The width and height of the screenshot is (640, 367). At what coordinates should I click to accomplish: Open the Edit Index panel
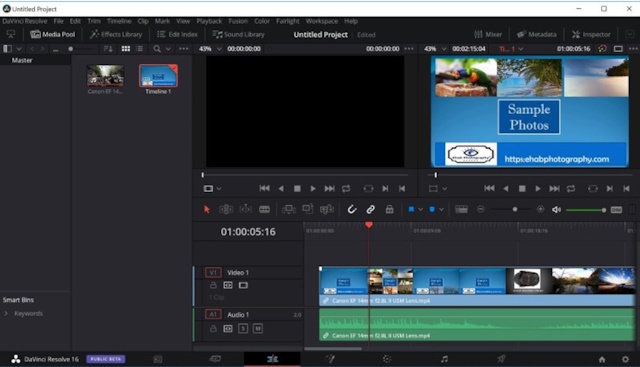[178, 34]
